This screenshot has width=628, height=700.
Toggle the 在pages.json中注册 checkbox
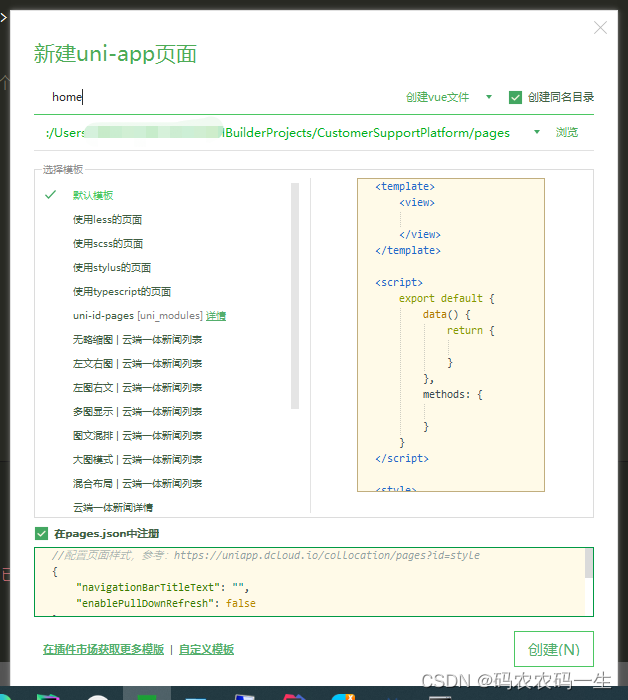pyautogui.click(x=41, y=533)
